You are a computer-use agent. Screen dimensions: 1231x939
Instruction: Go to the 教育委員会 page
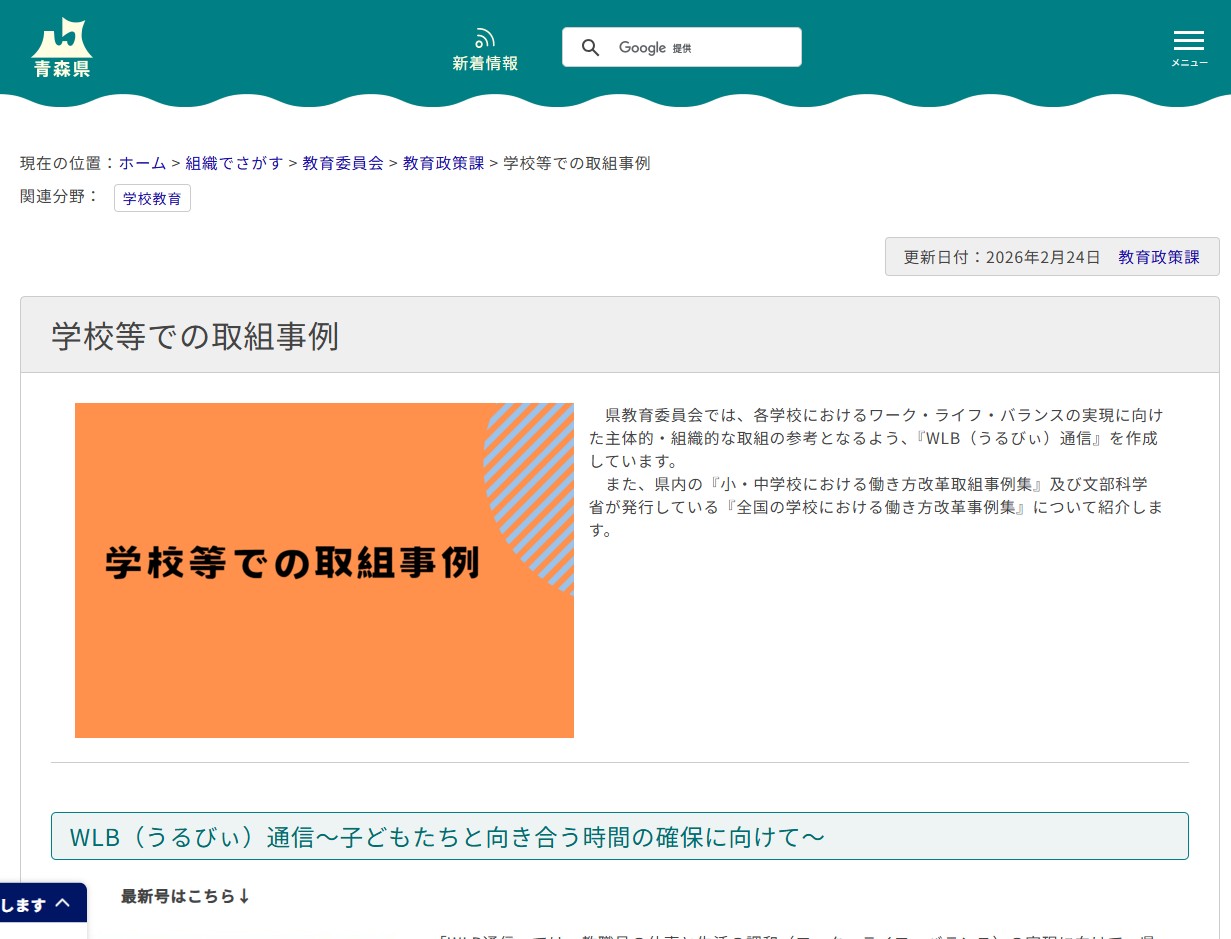[x=343, y=163]
